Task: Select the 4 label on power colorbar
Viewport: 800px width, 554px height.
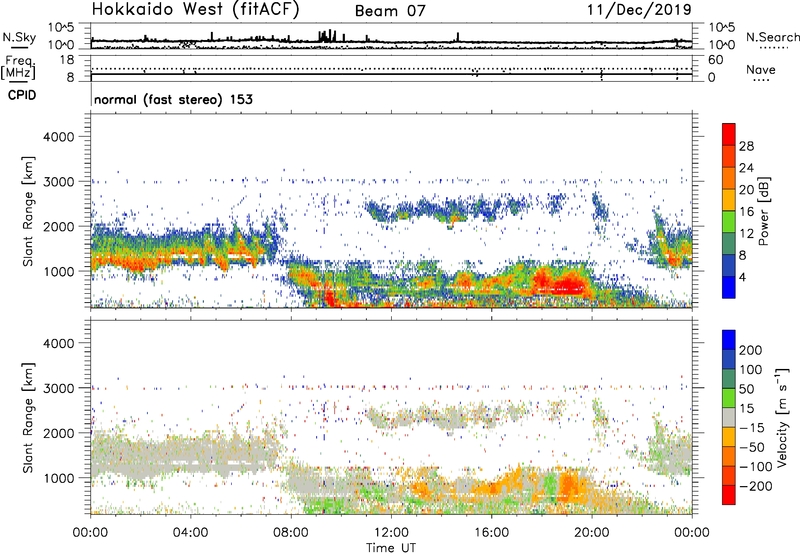Action: tap(743, 277)
